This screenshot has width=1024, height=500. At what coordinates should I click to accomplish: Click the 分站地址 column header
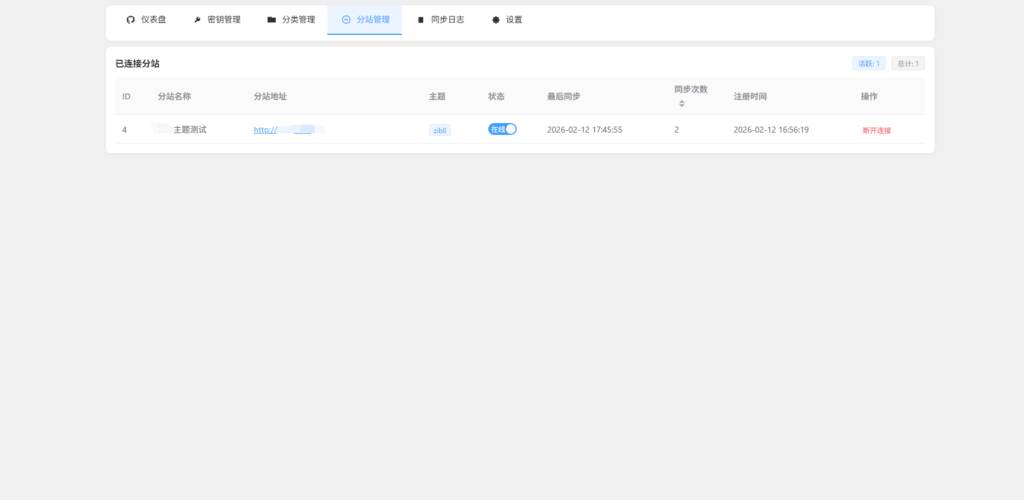(x=270, y=97)
